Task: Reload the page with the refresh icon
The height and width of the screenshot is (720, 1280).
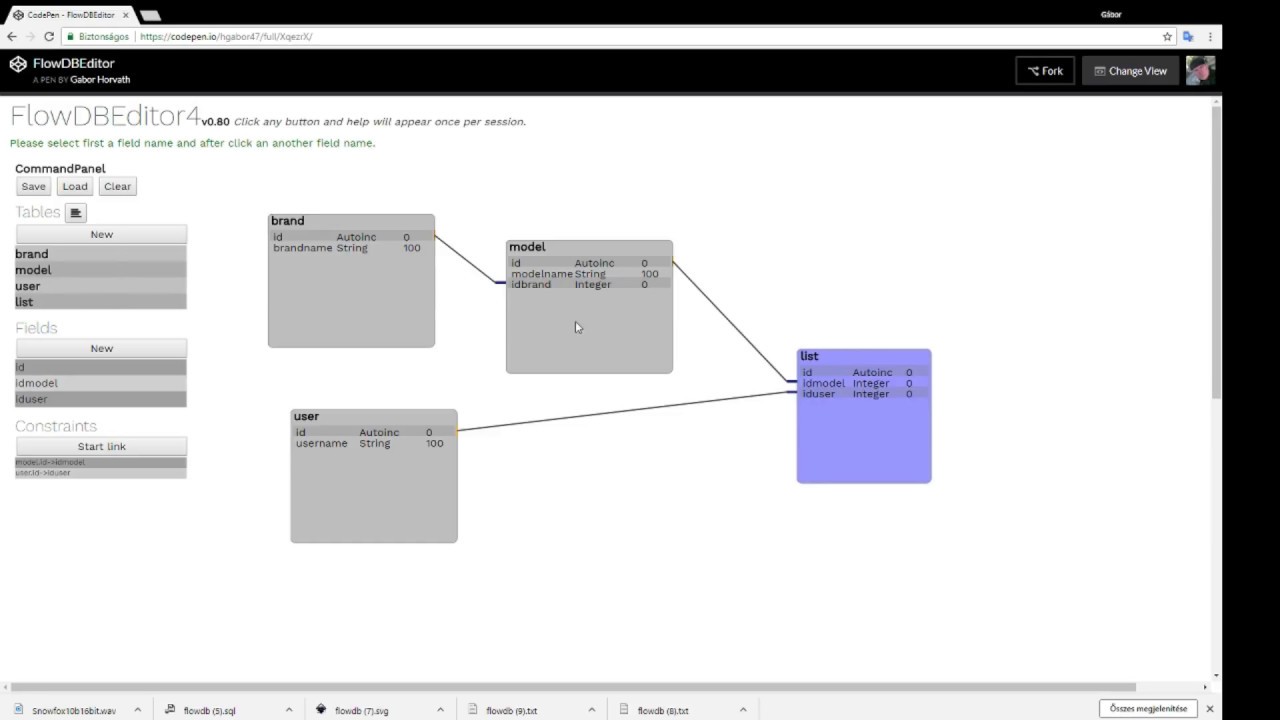Action: tap(49, 36)
